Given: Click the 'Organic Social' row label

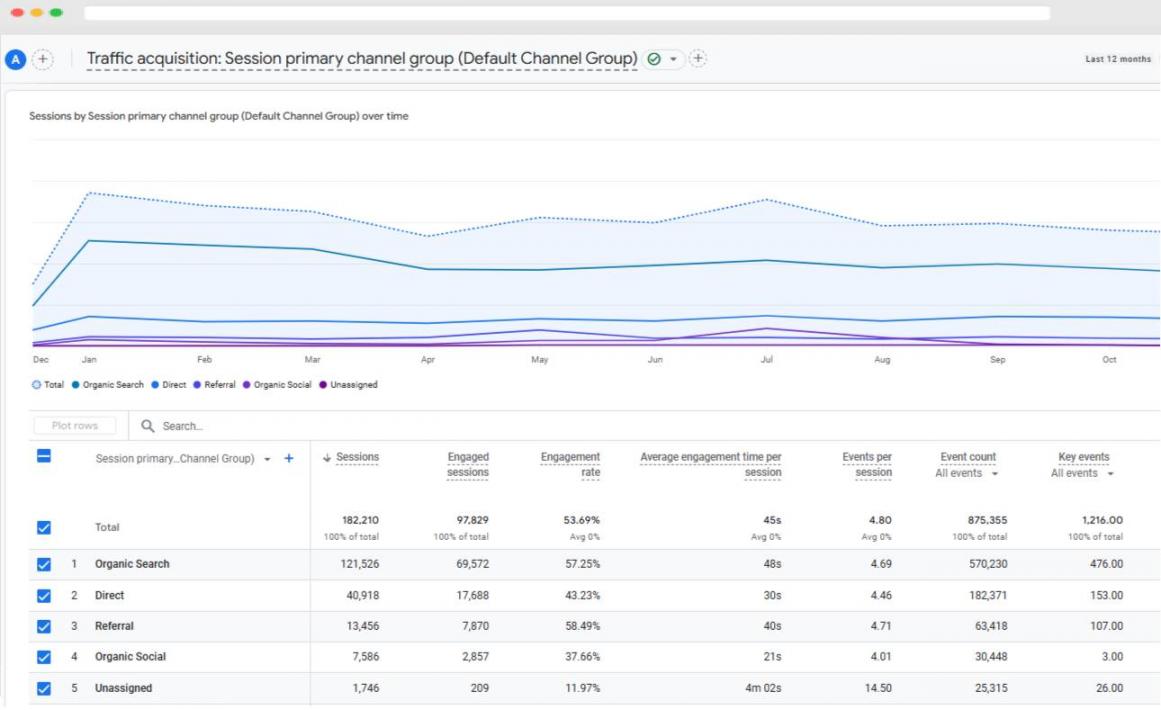Looking at the screenshot, I should point(130,657).
